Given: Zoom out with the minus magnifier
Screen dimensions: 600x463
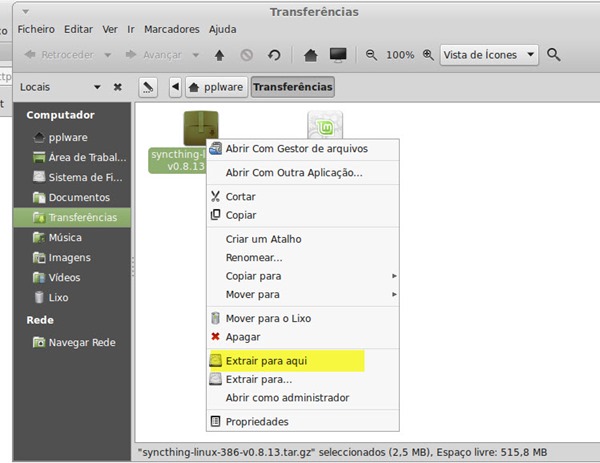Looking at the screenshot, I should point(371,55).
